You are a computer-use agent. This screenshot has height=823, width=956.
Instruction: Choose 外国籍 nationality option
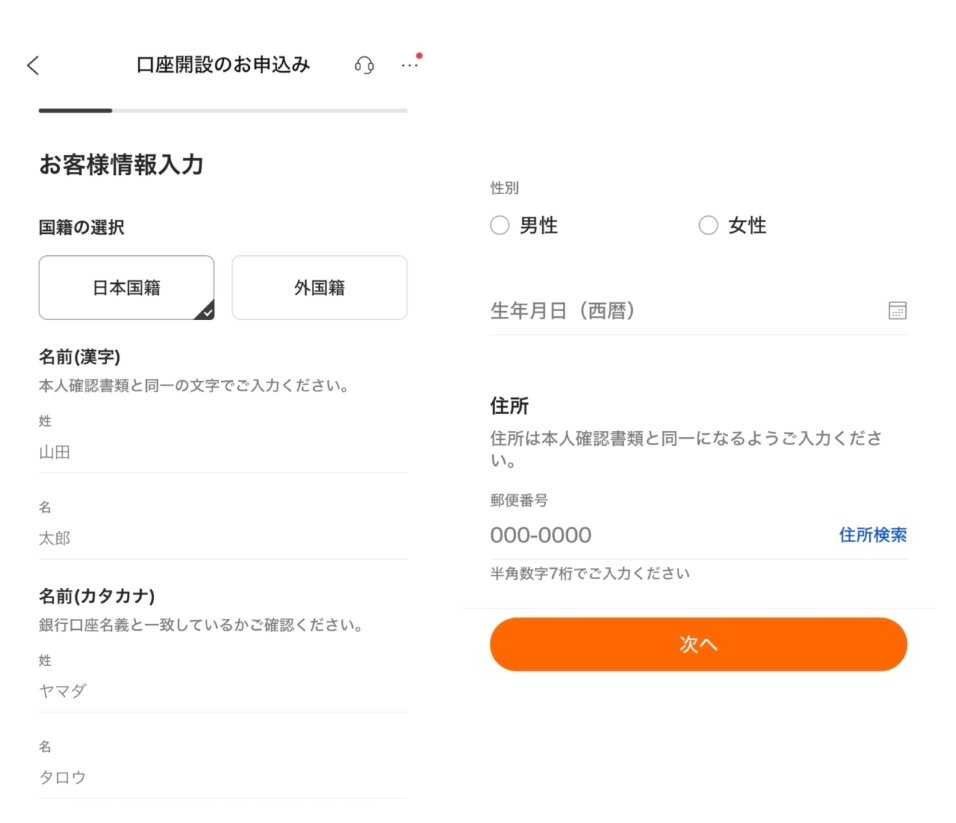[x=319, y=288]
